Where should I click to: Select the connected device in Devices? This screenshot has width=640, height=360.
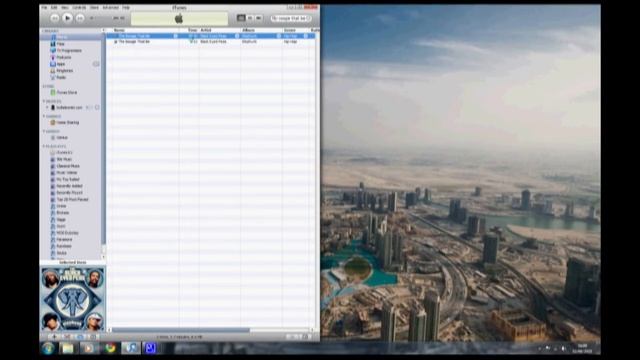69,107
